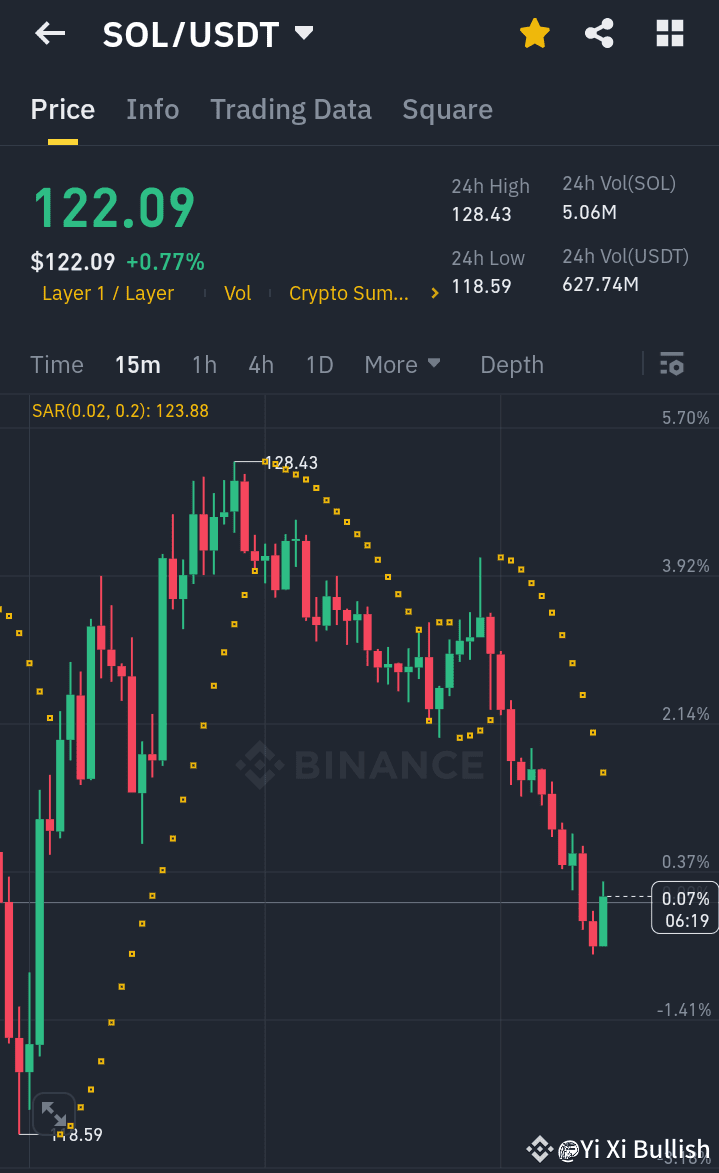Image resolution: width=719 pixels, height=1173 pixels.
Task: Expand the More timeframes dropdown
Action: (x=402, y=364)
